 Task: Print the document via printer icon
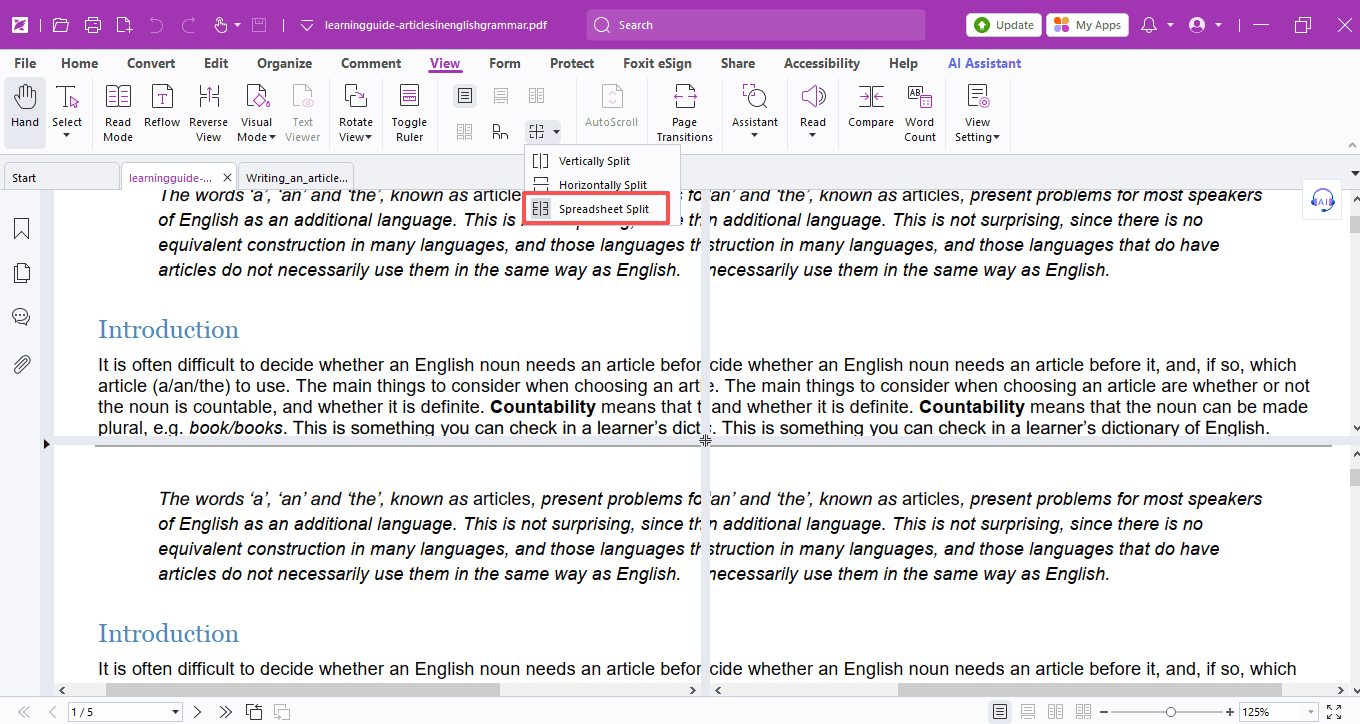93,25
